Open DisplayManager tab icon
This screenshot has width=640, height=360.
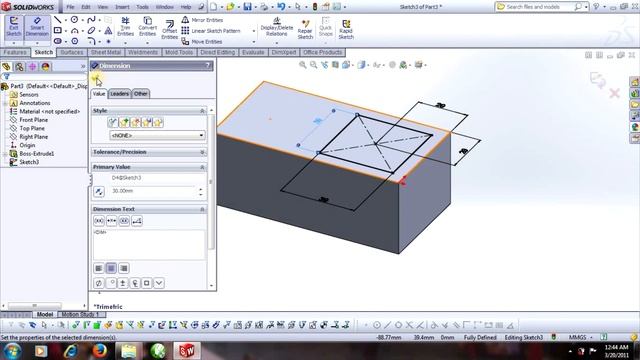tap(45, 67)
